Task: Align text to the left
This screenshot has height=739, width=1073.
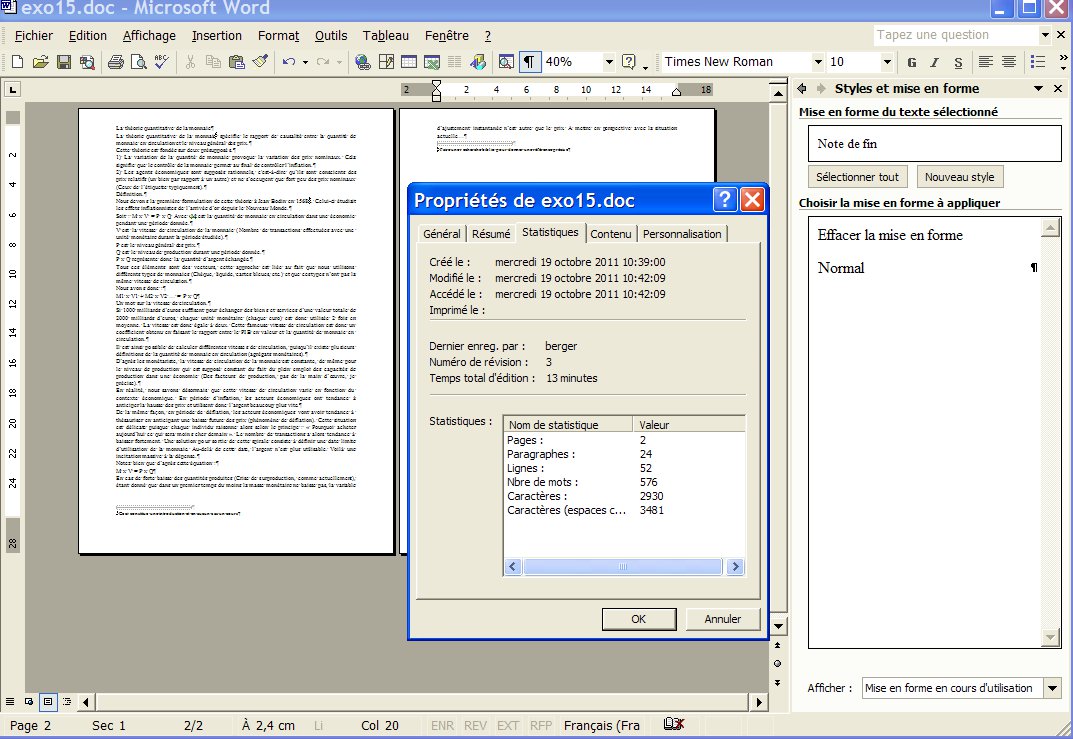Action: pyautogui.click(x=985, y=62)
